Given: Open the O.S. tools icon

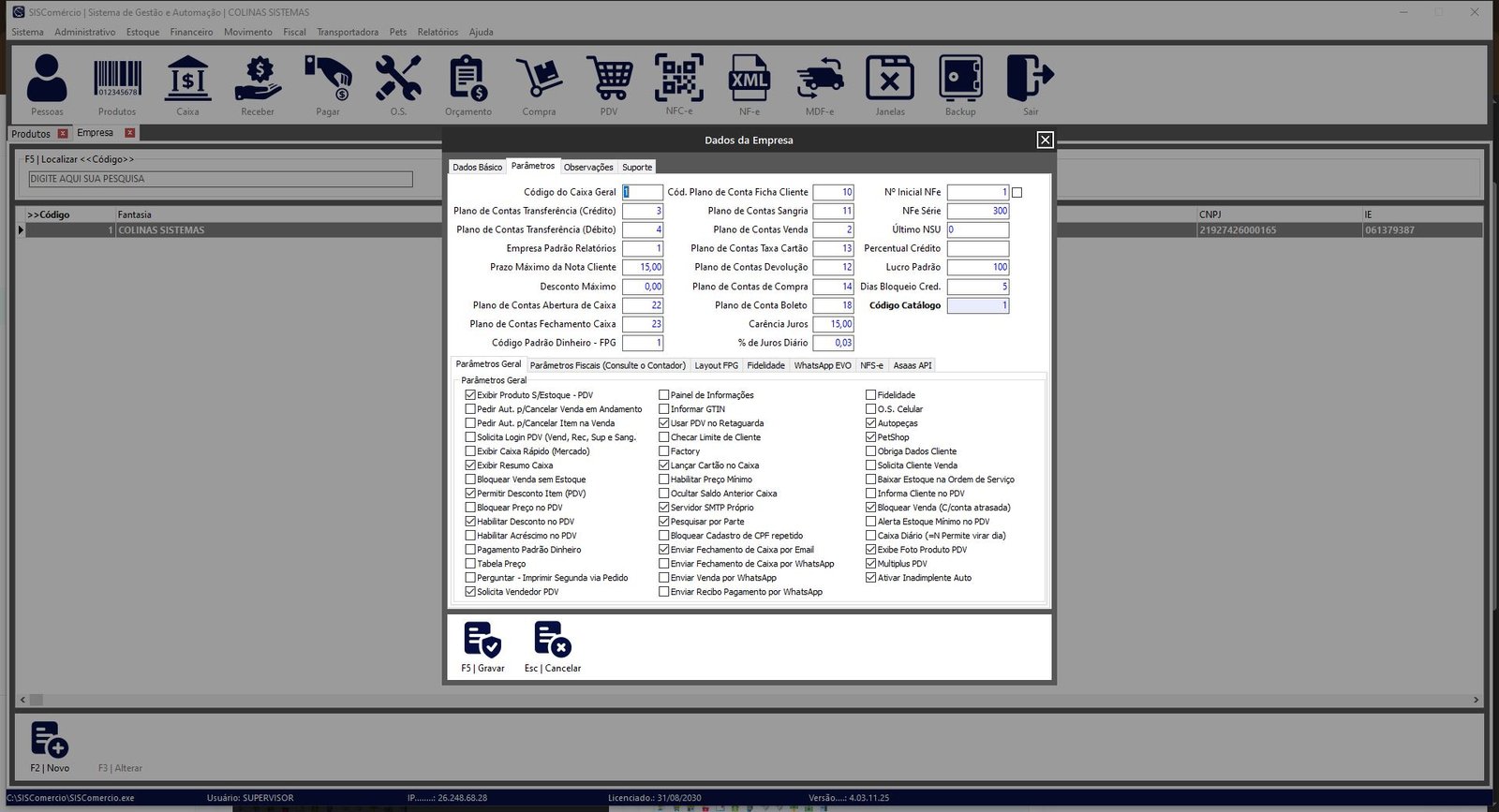Looking at the screenshot, I should (398, 79).
